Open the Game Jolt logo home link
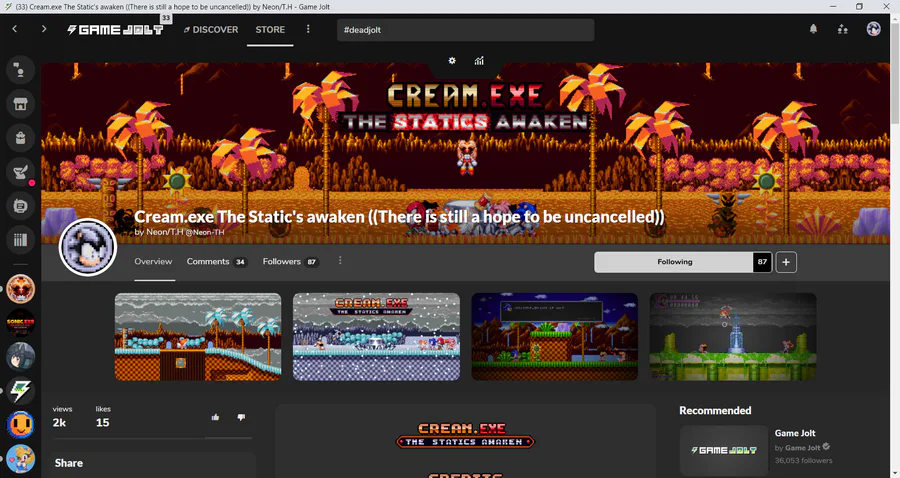900x478 pixels. (x=115, y=29)
